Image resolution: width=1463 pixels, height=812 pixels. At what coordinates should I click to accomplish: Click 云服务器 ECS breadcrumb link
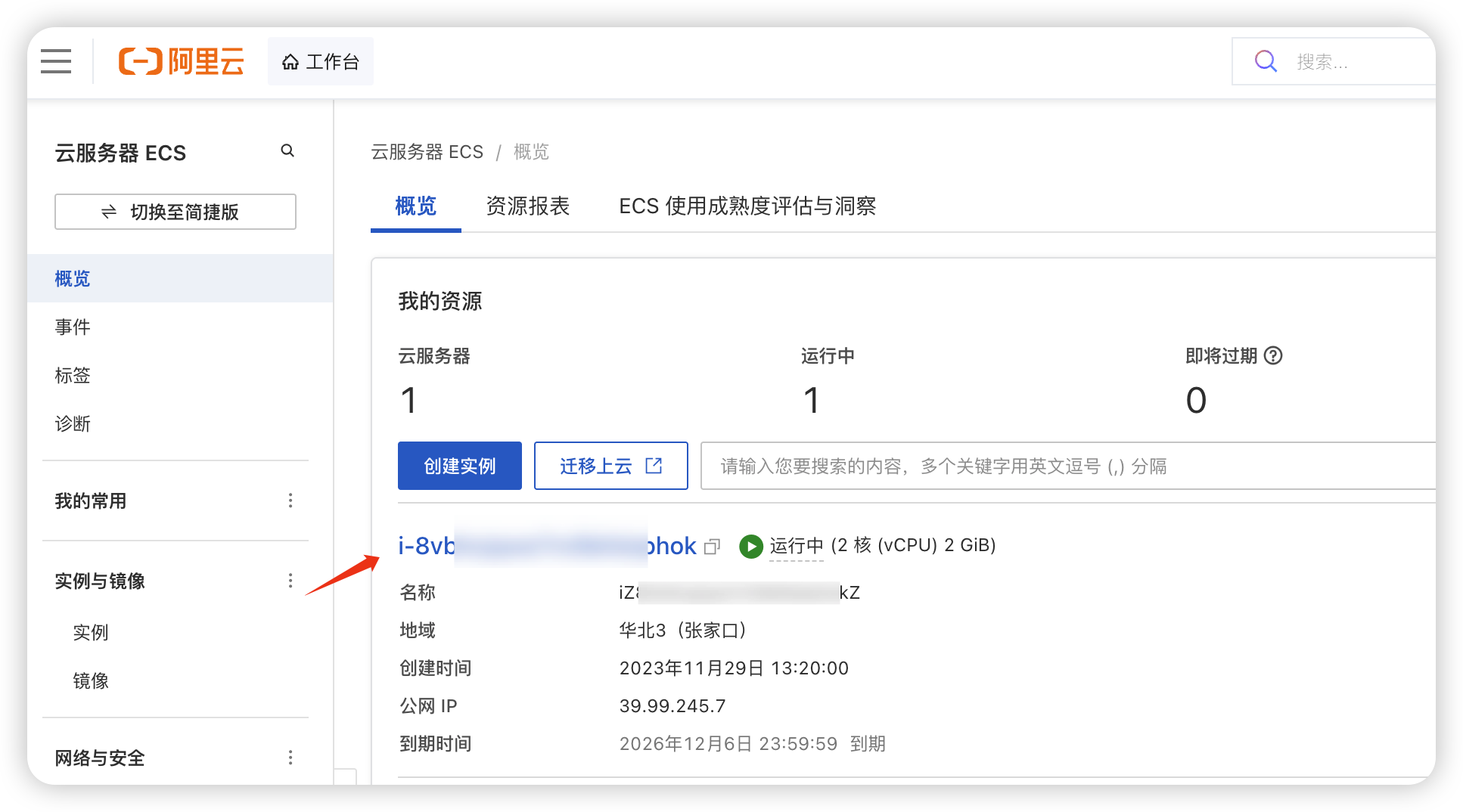[x=427, y=152]
